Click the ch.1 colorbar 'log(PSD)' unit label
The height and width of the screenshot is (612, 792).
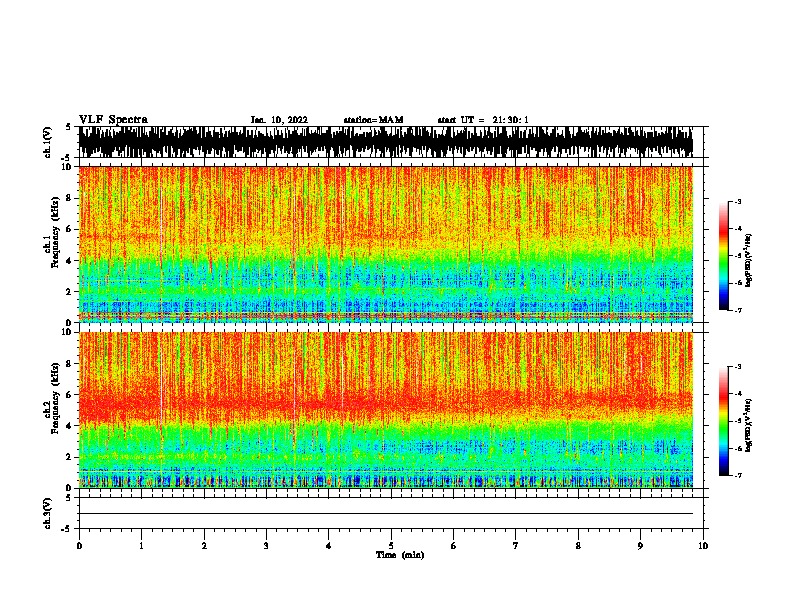click(x=749, y=261)
